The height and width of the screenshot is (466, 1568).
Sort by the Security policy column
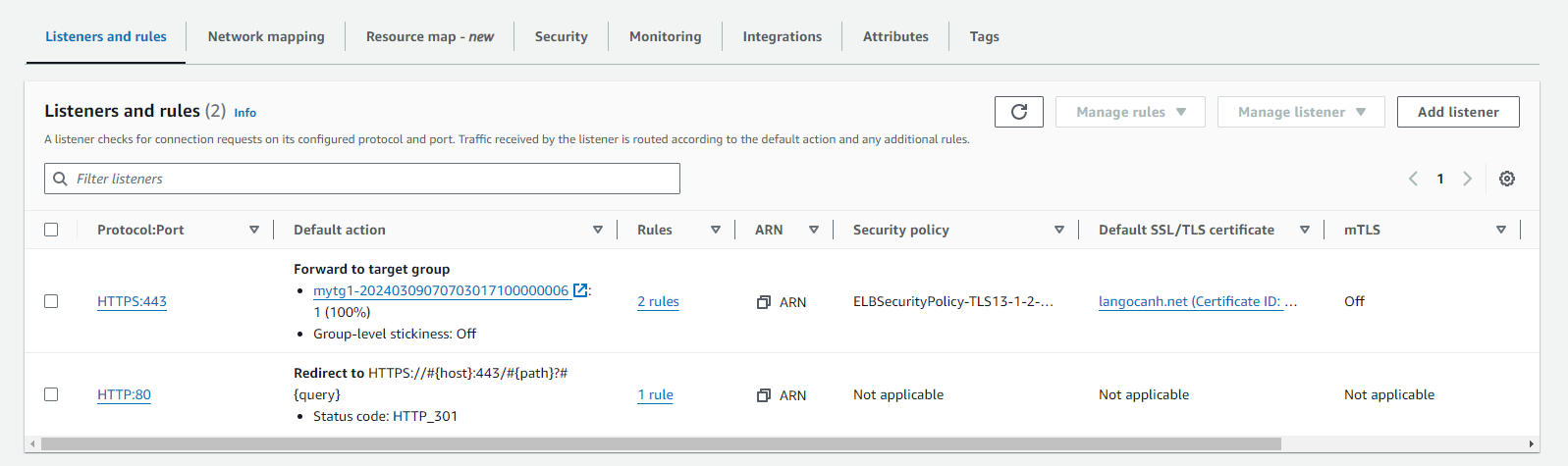tap(1058, 230)
